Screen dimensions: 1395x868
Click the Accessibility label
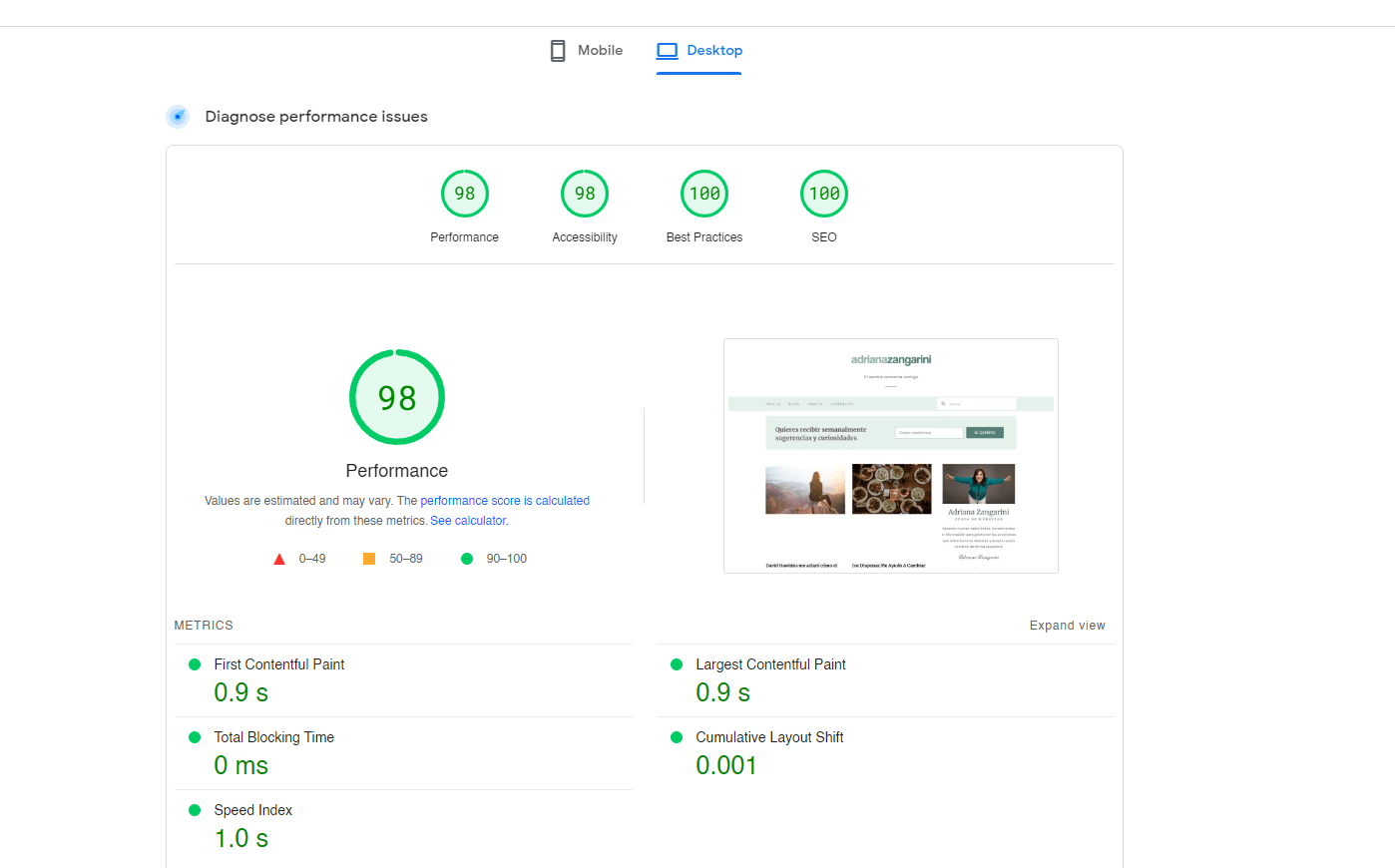(x=585, y=237)
